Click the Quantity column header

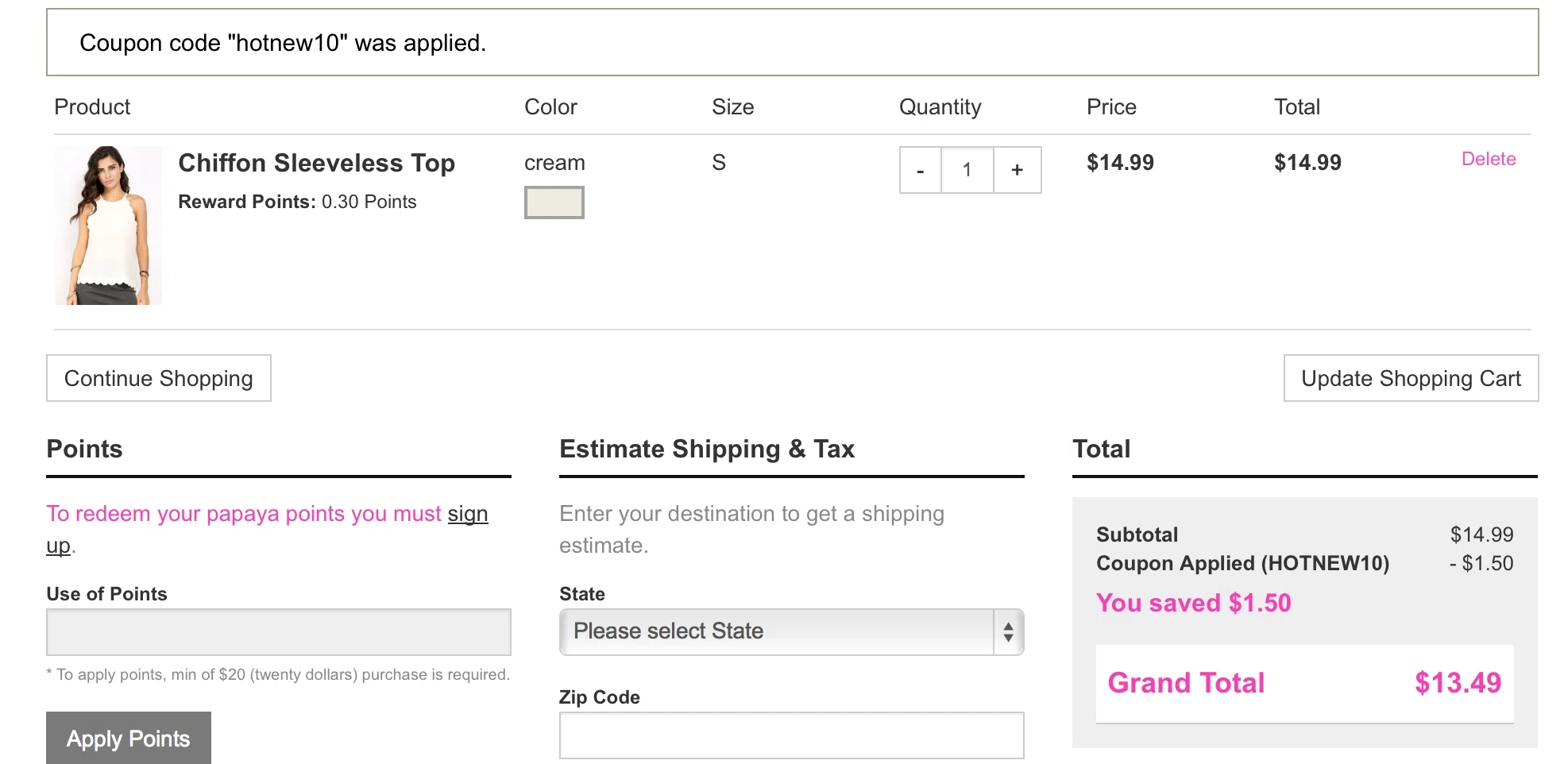click(x=940, y=107)
